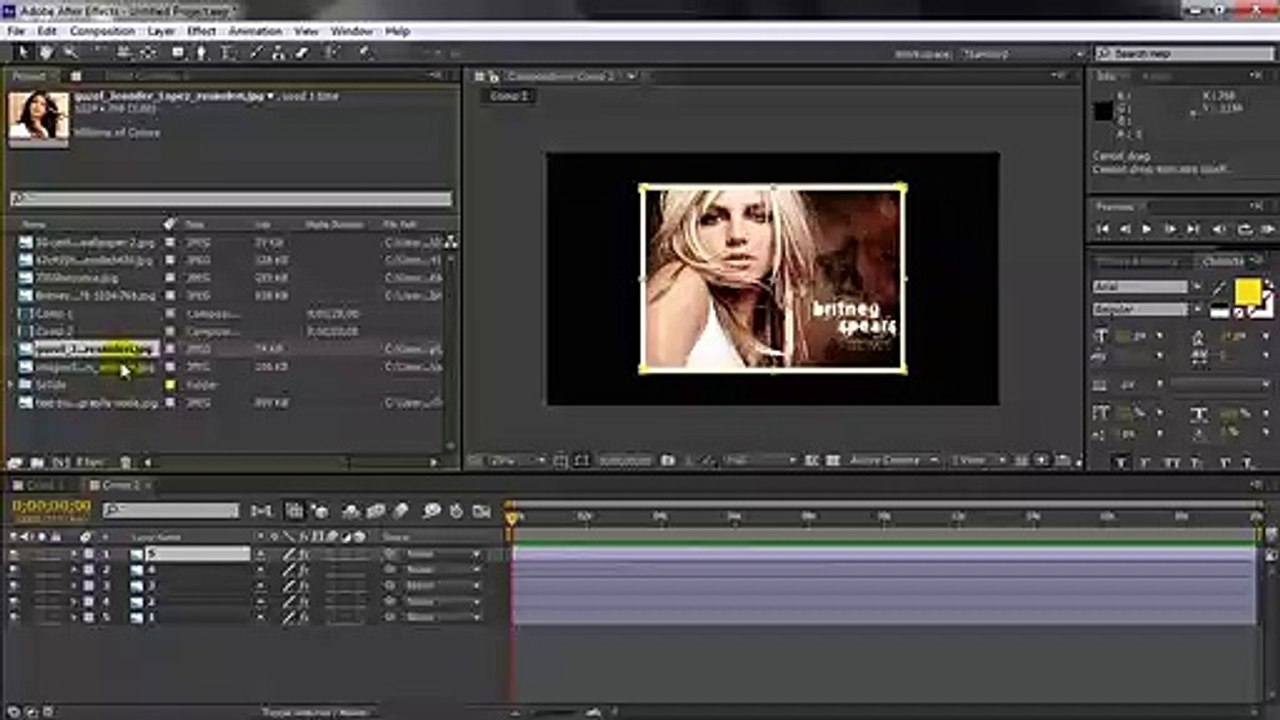
Task: Select Comp 2 in the Project panel list
Action: 55,331
